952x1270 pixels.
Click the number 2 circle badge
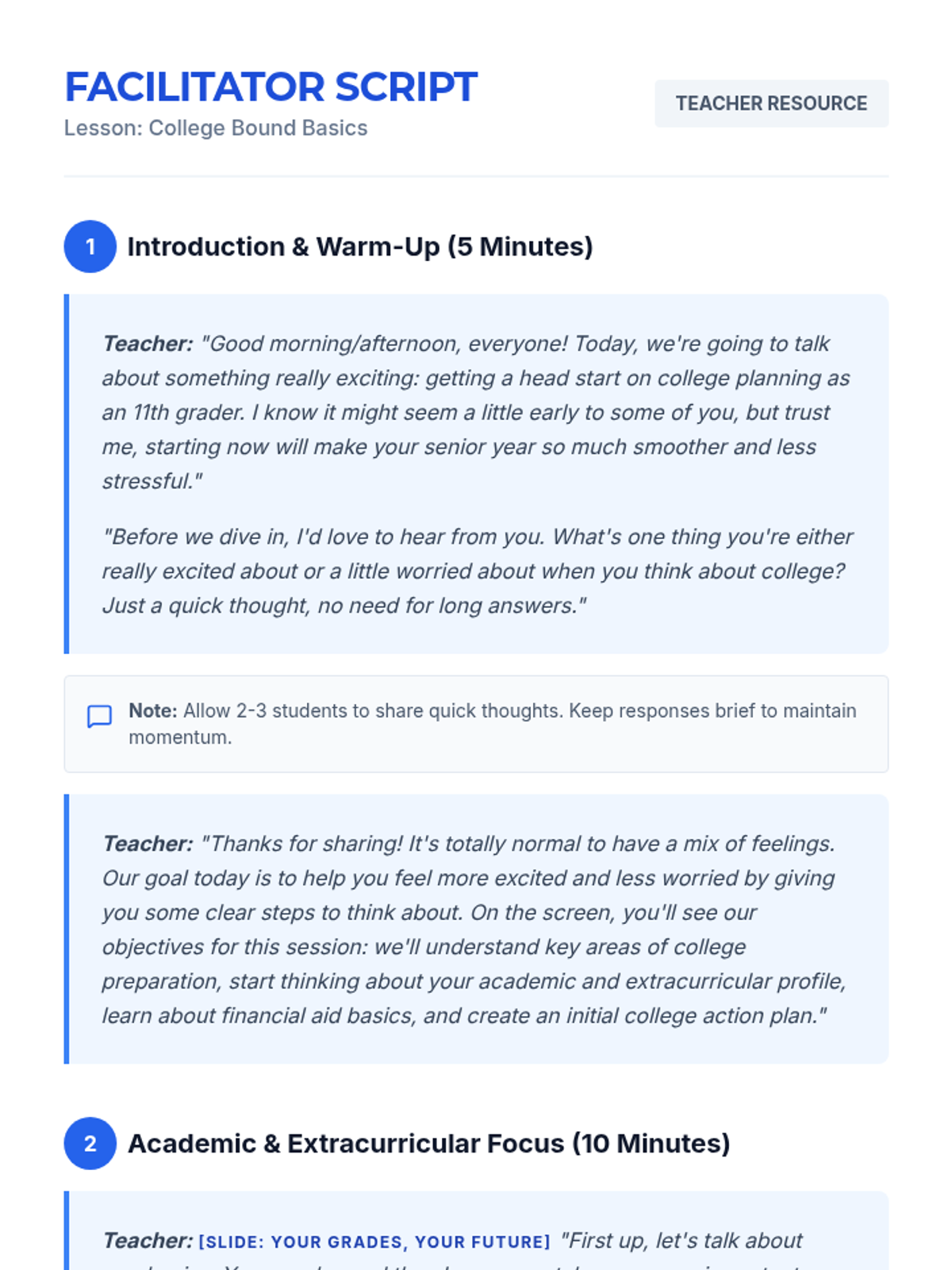(90, 1144)
